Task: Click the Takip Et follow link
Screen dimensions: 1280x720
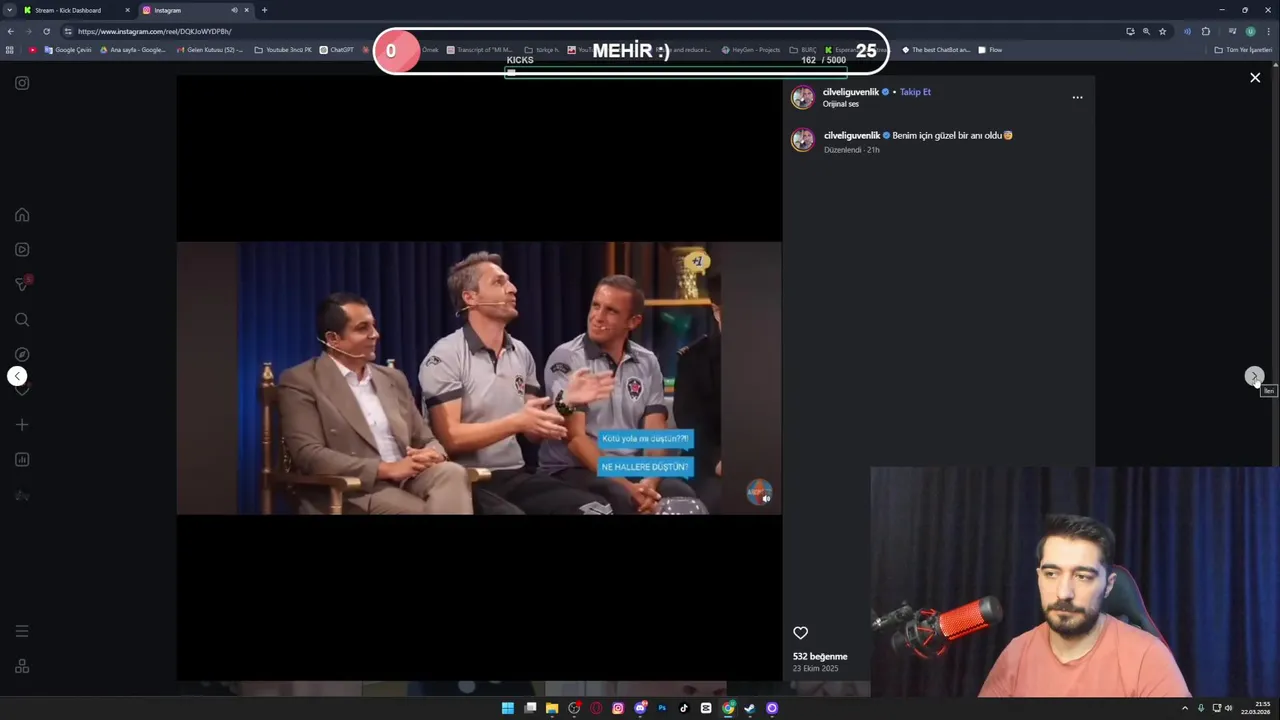Action: click(x=914, y=92)
